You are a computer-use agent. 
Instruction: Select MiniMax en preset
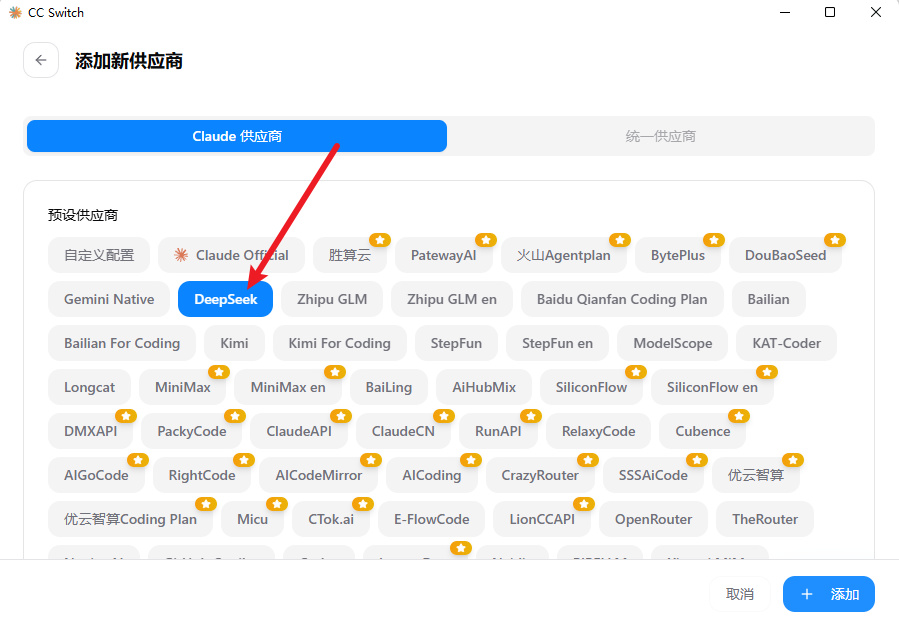pyautogui.click(x=288, y=388)
